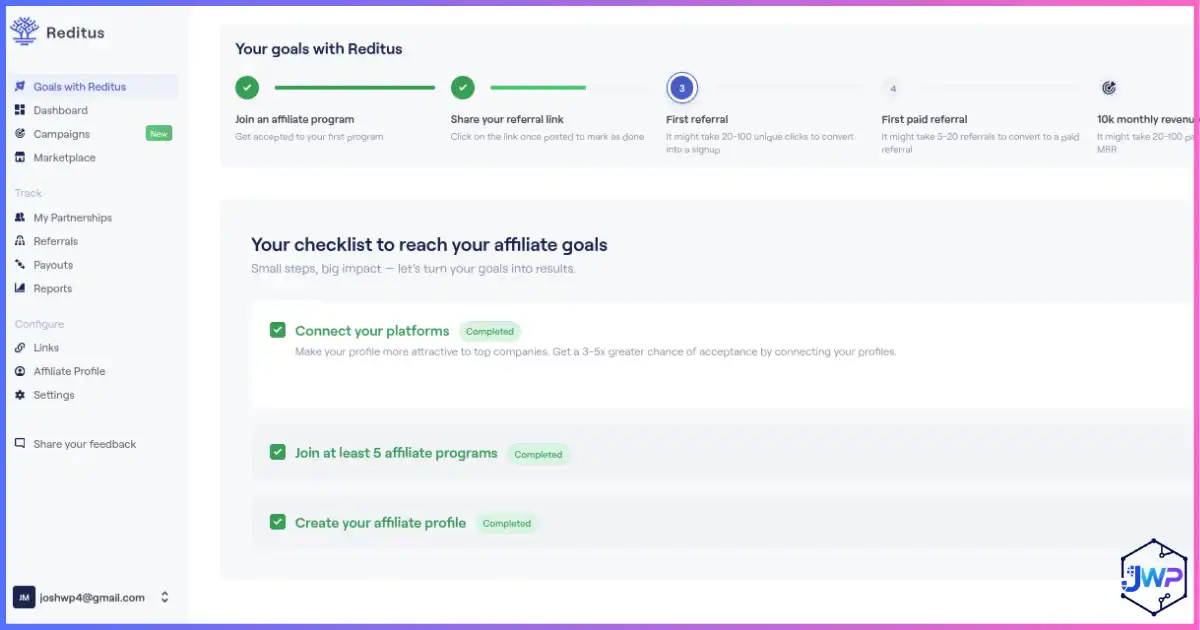
Task: Click the Goals with Reditus rocket icon
Action: (20, 87)
